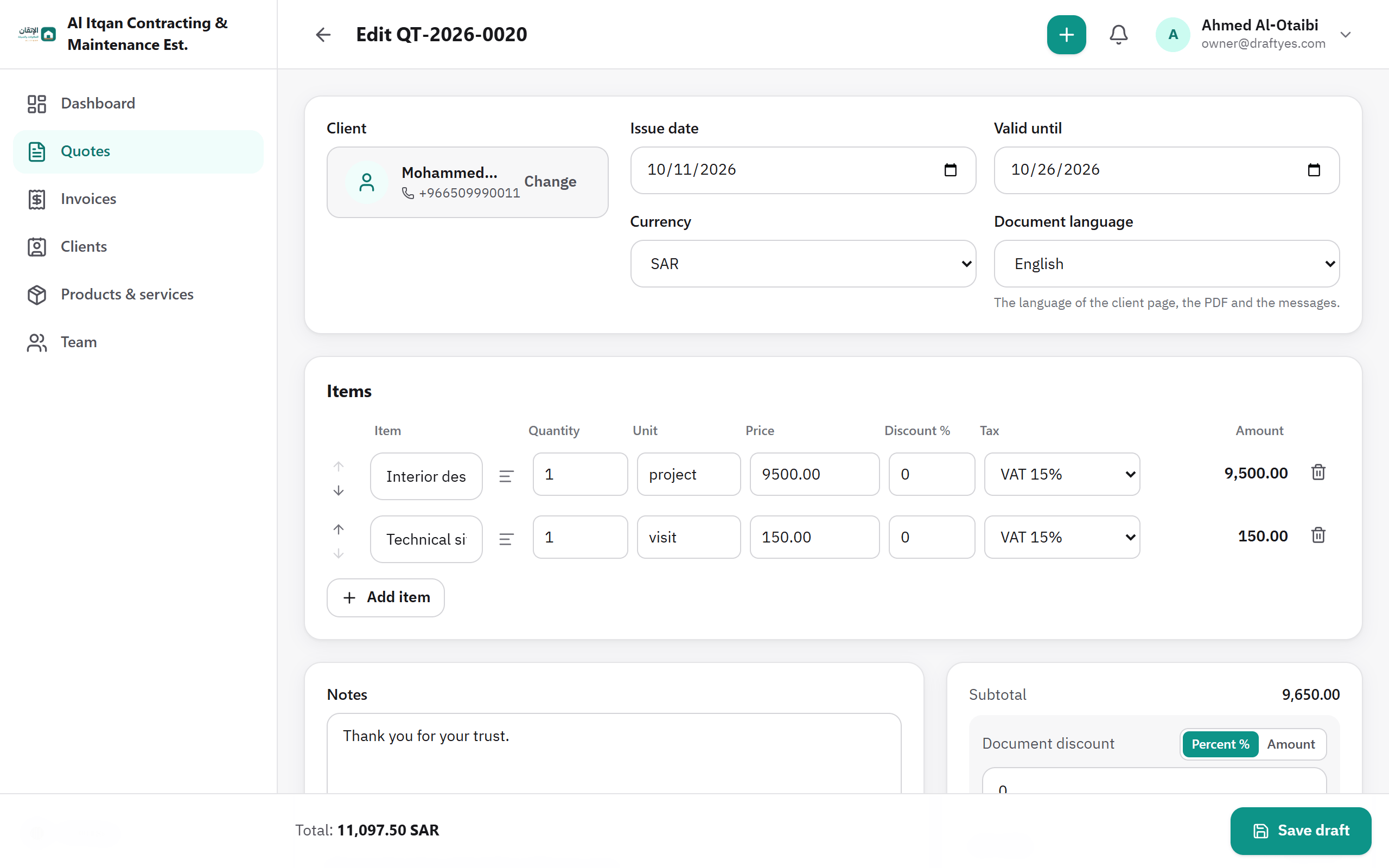
Task: Click the unit field showing project
Action: pos(689,474)
